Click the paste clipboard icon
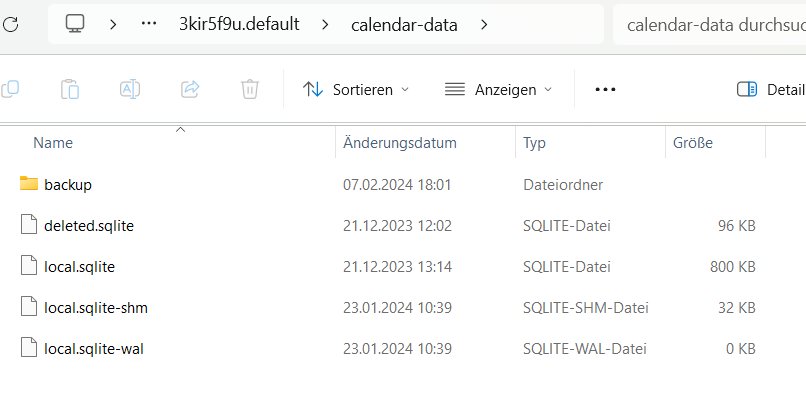Screen dimensions: 806x414 pyautogui.click(x=70, y=89)
